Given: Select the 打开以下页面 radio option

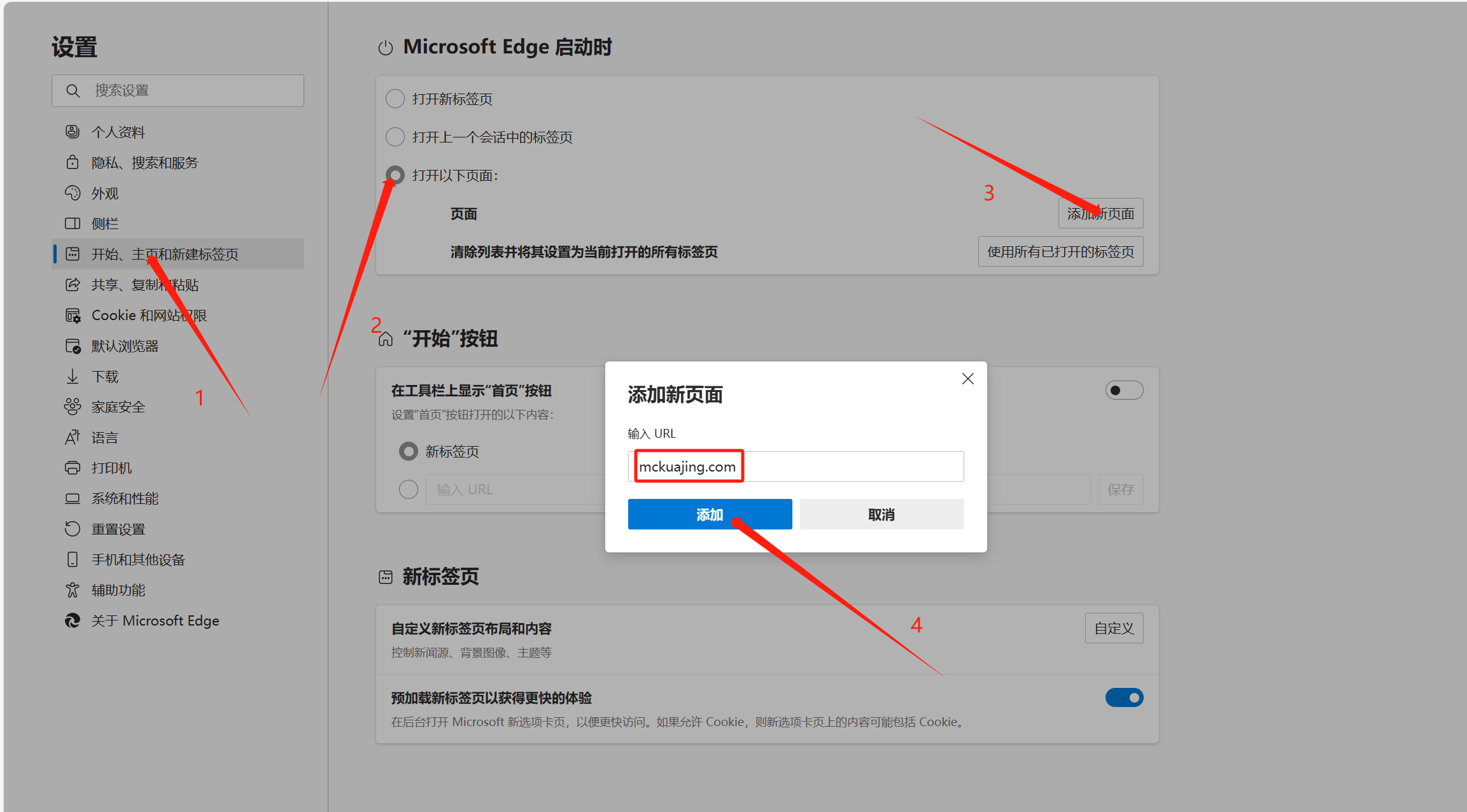Looking at the screenshot, I should (395, 175).
